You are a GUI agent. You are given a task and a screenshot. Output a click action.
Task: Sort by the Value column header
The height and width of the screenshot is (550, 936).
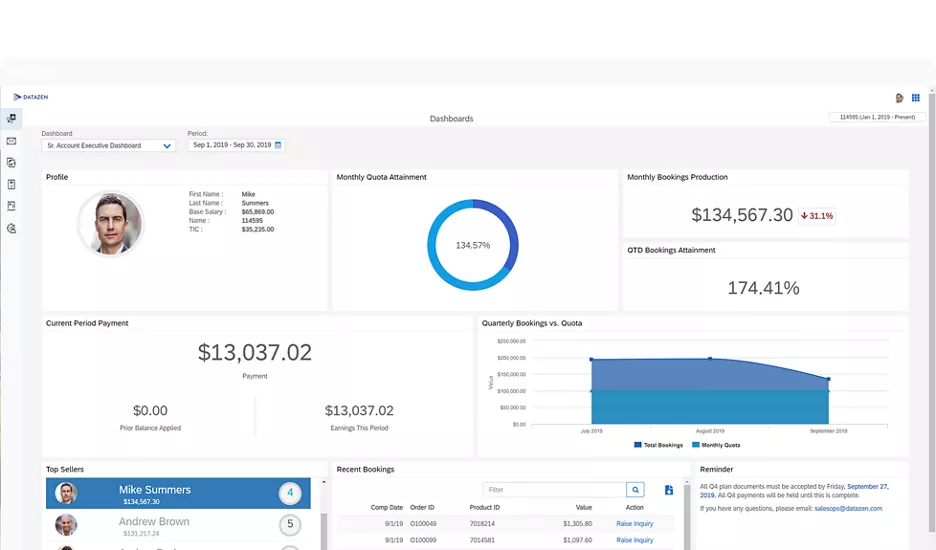(x=584, y=508)
